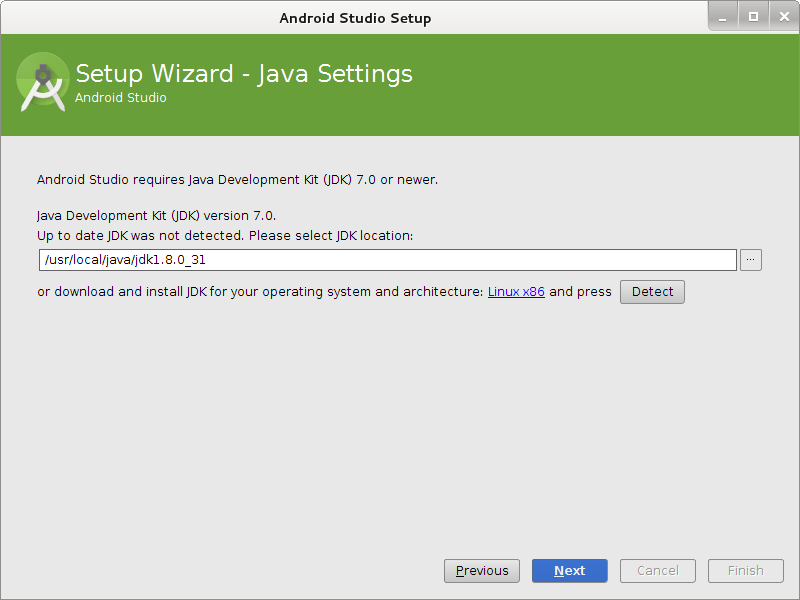Image resolution: width=800 pixels, height=600 pixels.
Task: Click the grayed-out Finish button
Action: tap(745, 570)
